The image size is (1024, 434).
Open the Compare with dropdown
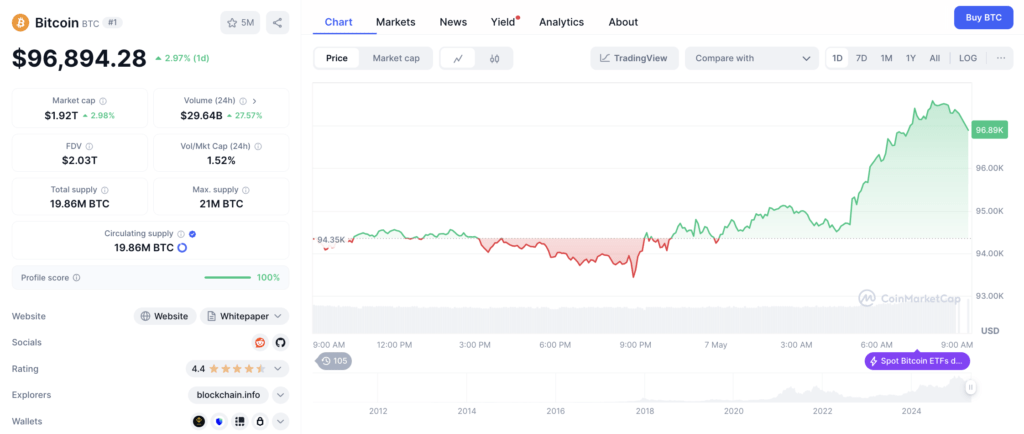click(752, 58)
